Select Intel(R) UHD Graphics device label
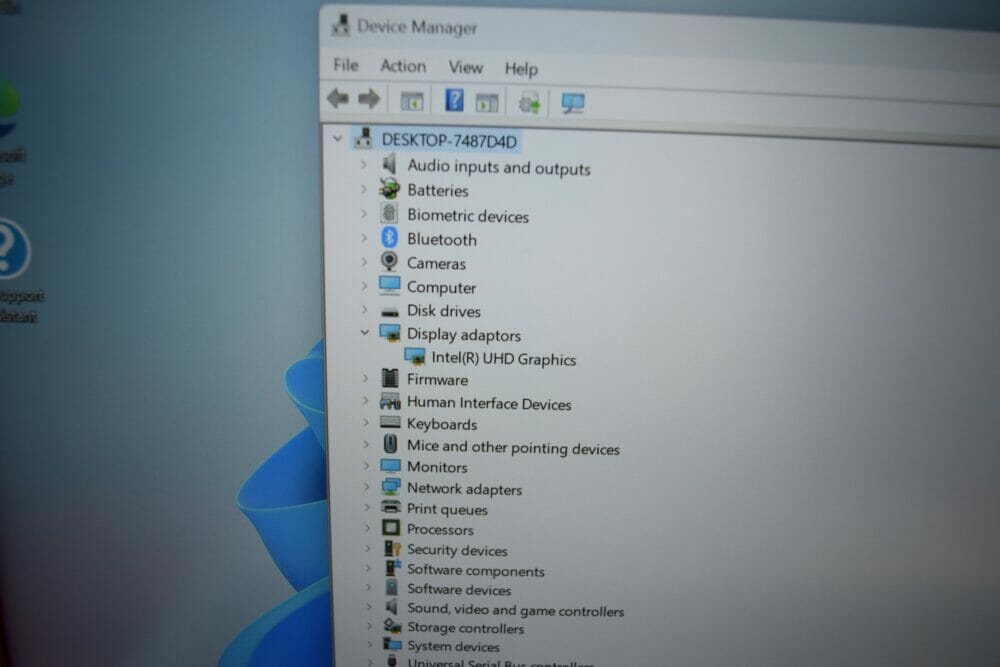 (x=503, y=359)
